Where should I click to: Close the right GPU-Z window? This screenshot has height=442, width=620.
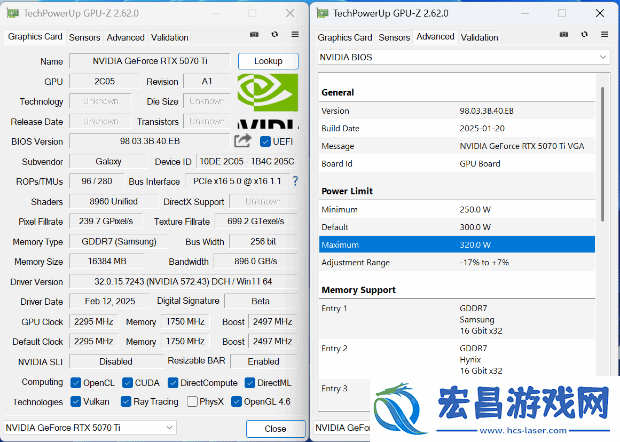coord(599,13)
